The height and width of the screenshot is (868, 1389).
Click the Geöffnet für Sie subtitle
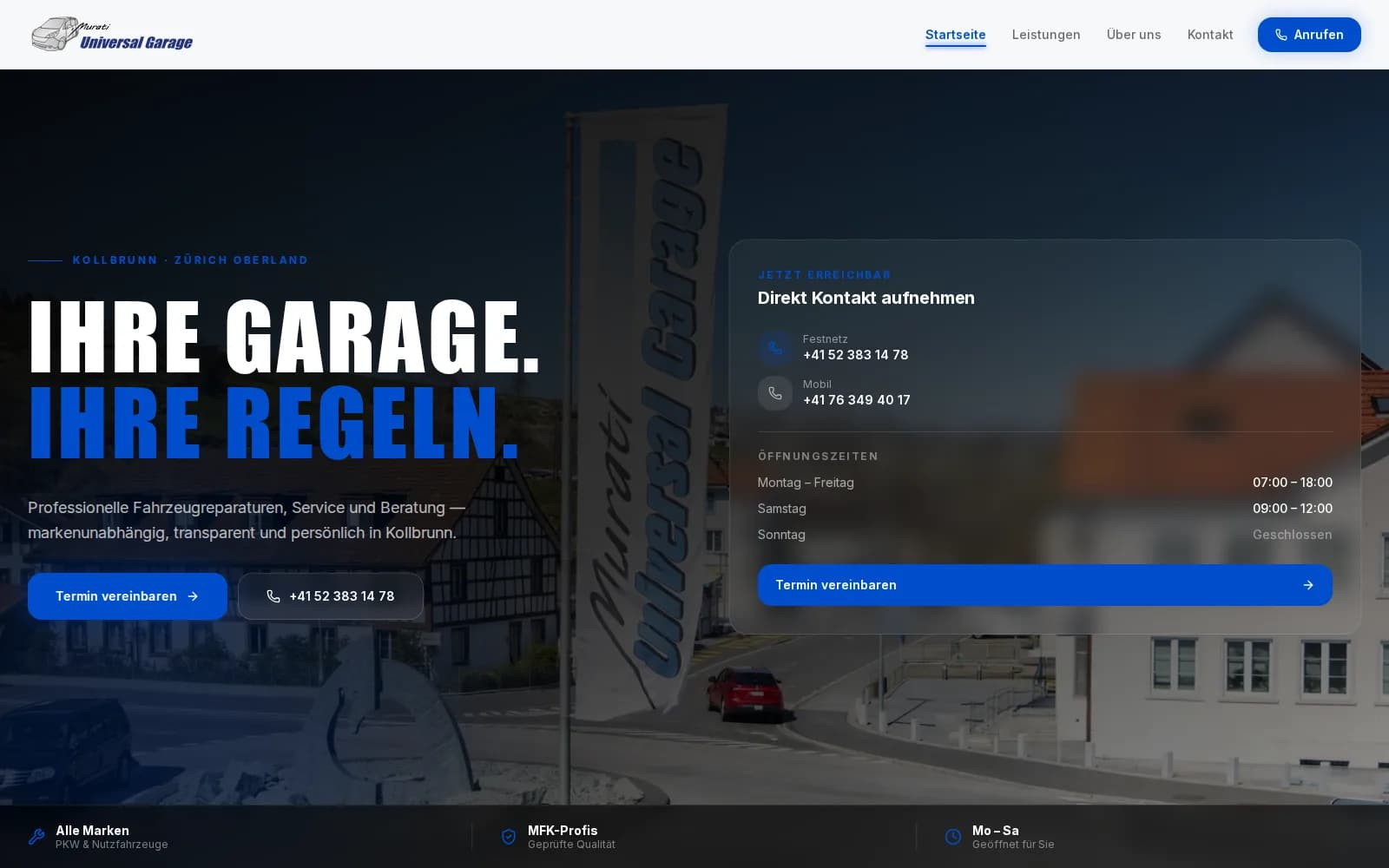coord(1013,845)
